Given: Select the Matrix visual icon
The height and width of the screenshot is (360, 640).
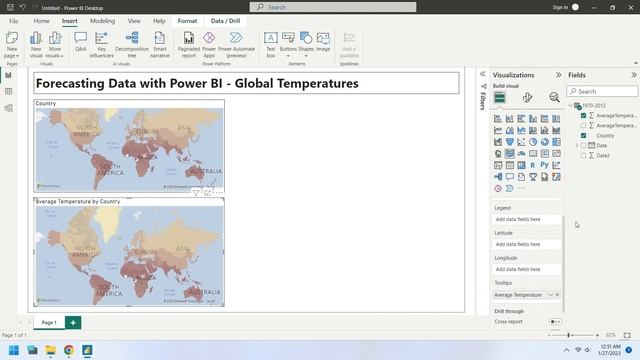Looking at the screenshot, I should point(521,165).
